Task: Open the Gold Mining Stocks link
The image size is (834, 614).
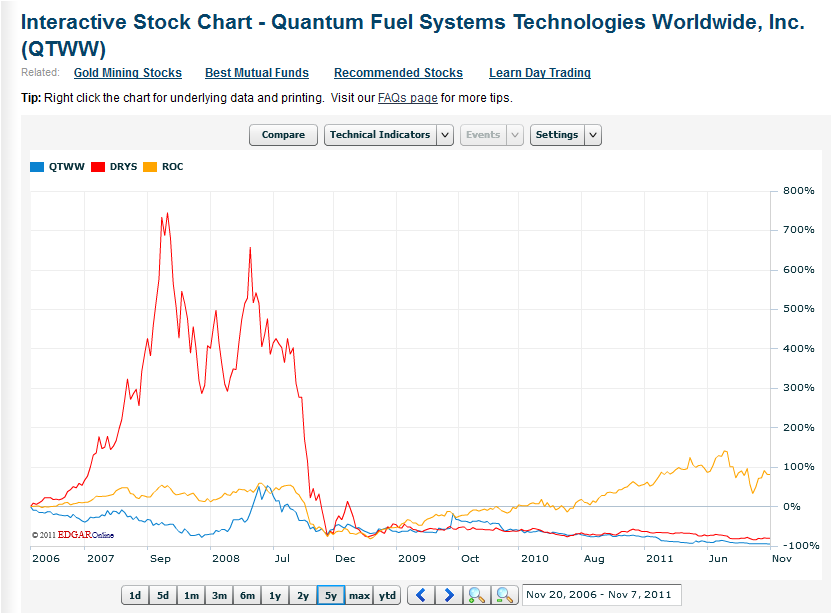Action: pos(128,73)
